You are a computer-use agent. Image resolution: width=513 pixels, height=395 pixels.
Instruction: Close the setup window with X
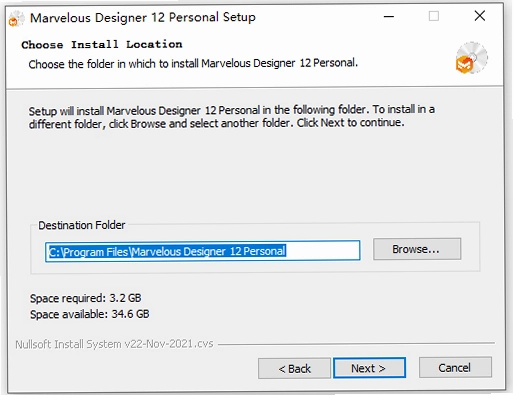pyautogui.click(x=480, y=16)
